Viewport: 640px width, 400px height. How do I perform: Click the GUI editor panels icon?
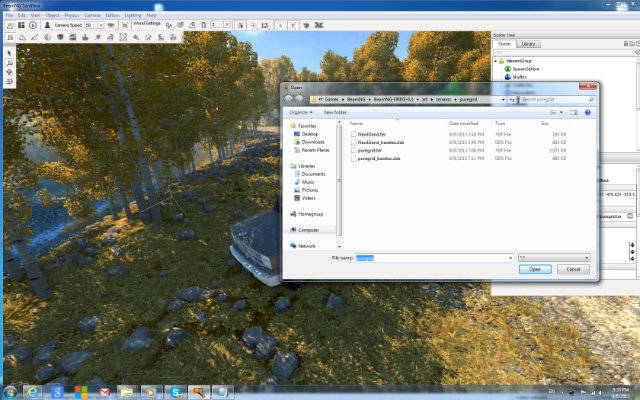click(21, 25)
